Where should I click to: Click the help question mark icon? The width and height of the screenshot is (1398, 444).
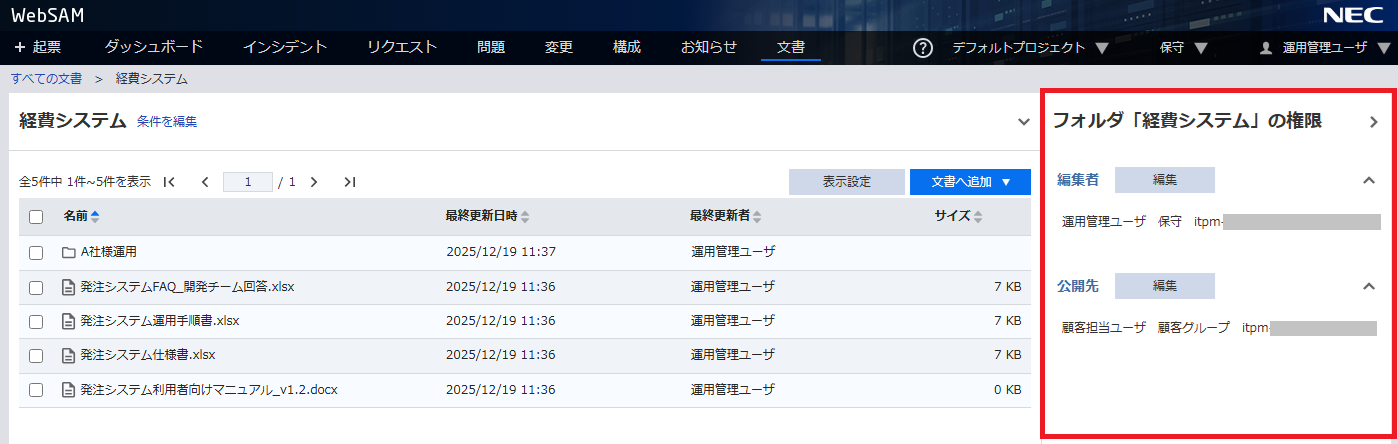click(x=923, y=48)
